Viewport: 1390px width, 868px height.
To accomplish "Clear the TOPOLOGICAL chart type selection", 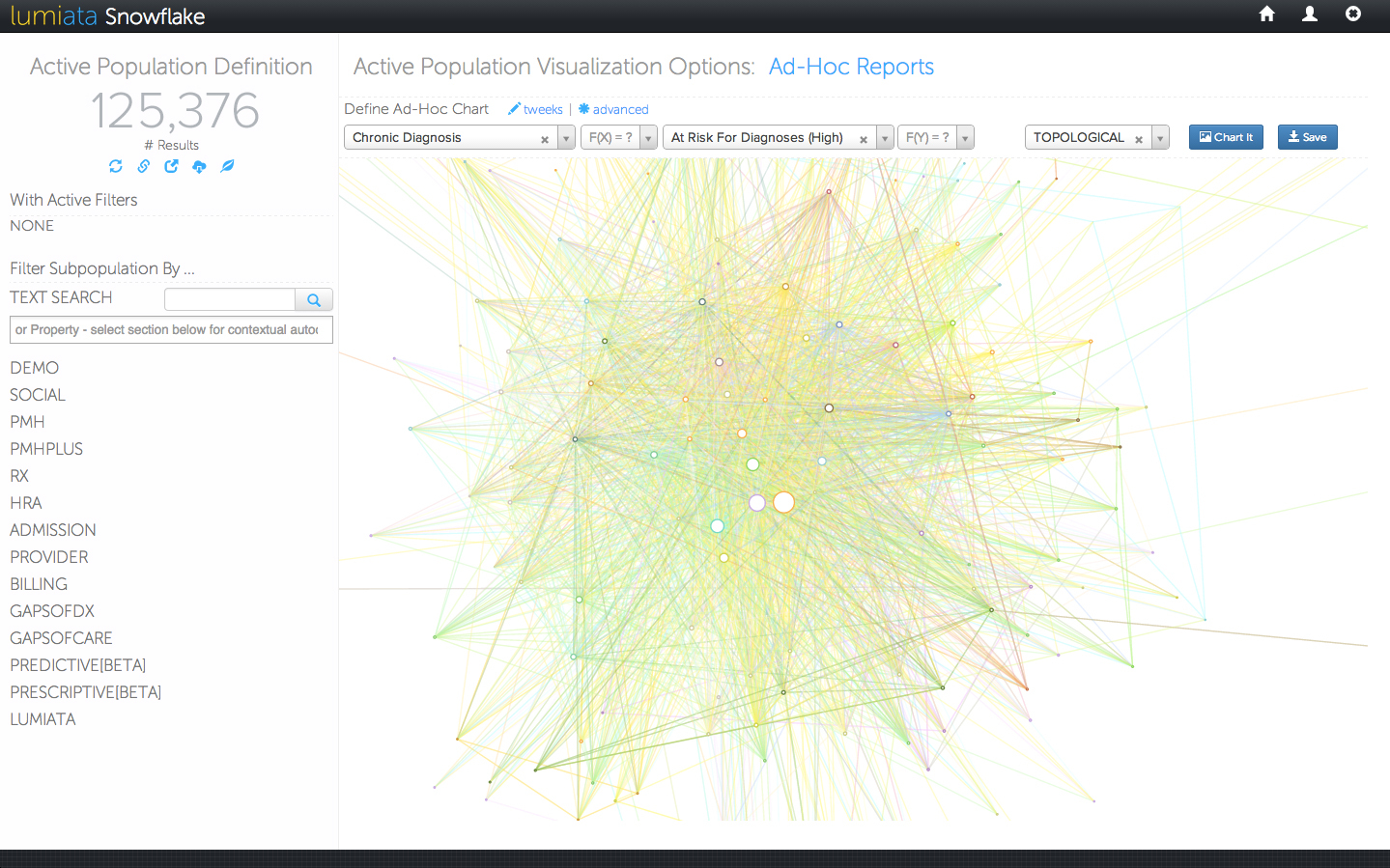I will coord(1139,139).
